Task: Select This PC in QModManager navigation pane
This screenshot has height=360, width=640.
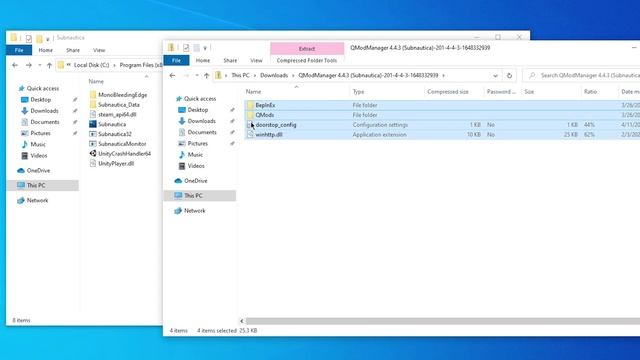Action: coord(193,196)
